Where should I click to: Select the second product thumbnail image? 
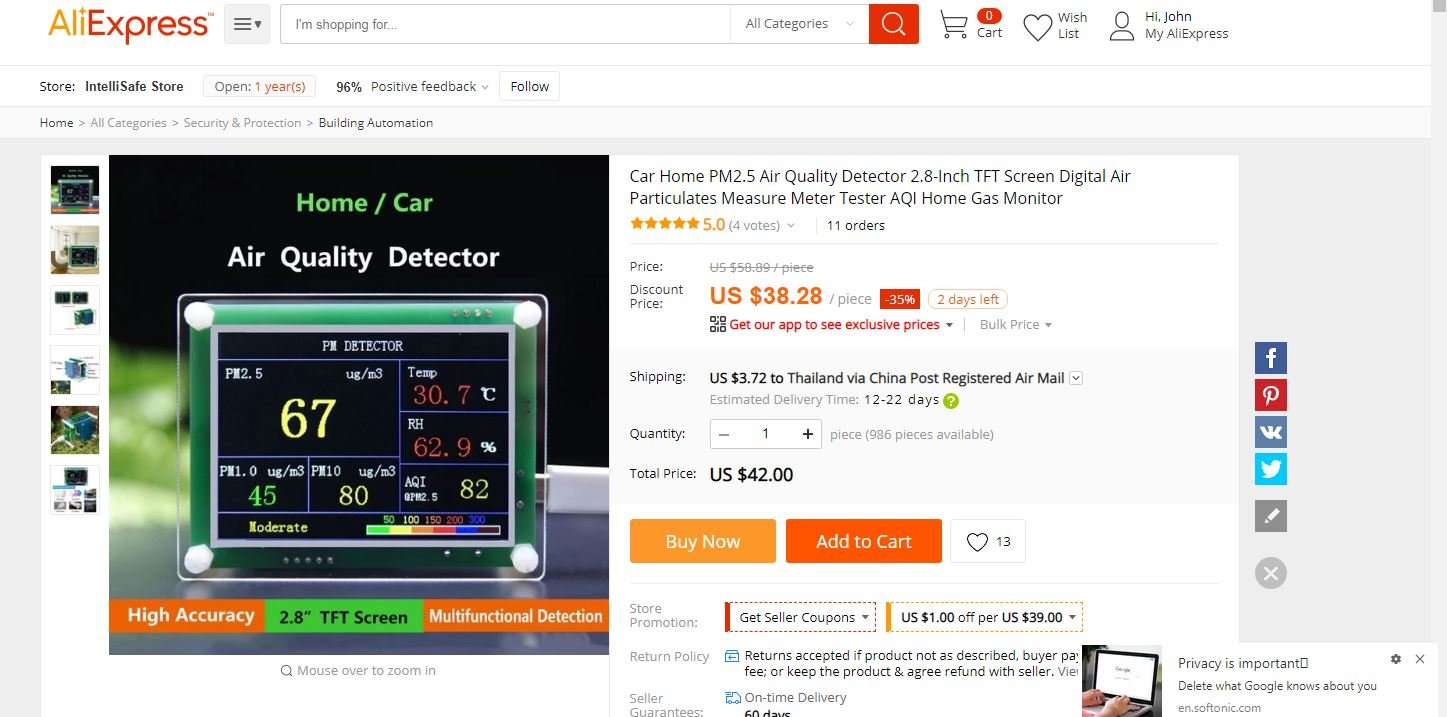(75, 250)
